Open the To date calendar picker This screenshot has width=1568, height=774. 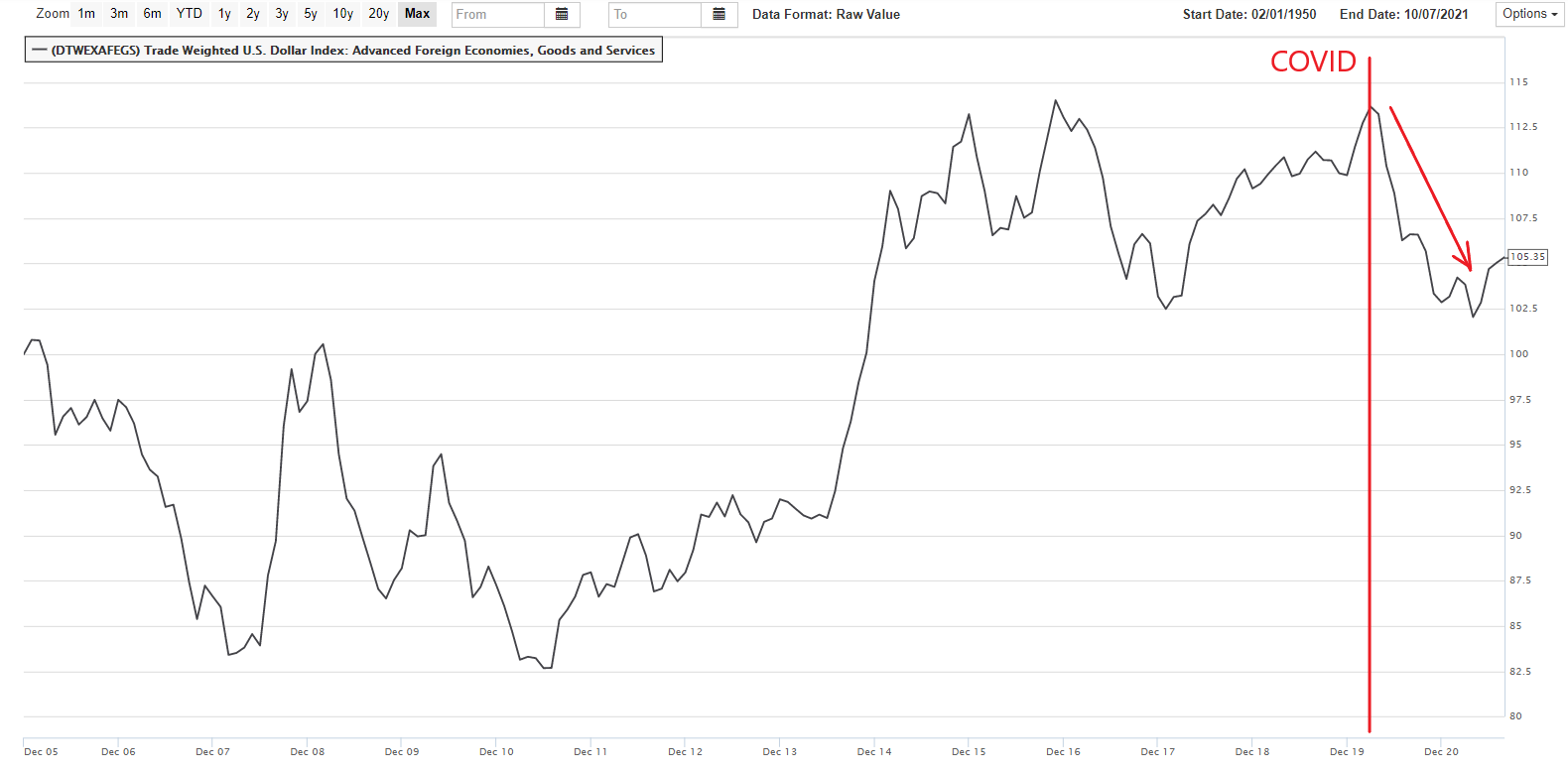click(719, 15)
